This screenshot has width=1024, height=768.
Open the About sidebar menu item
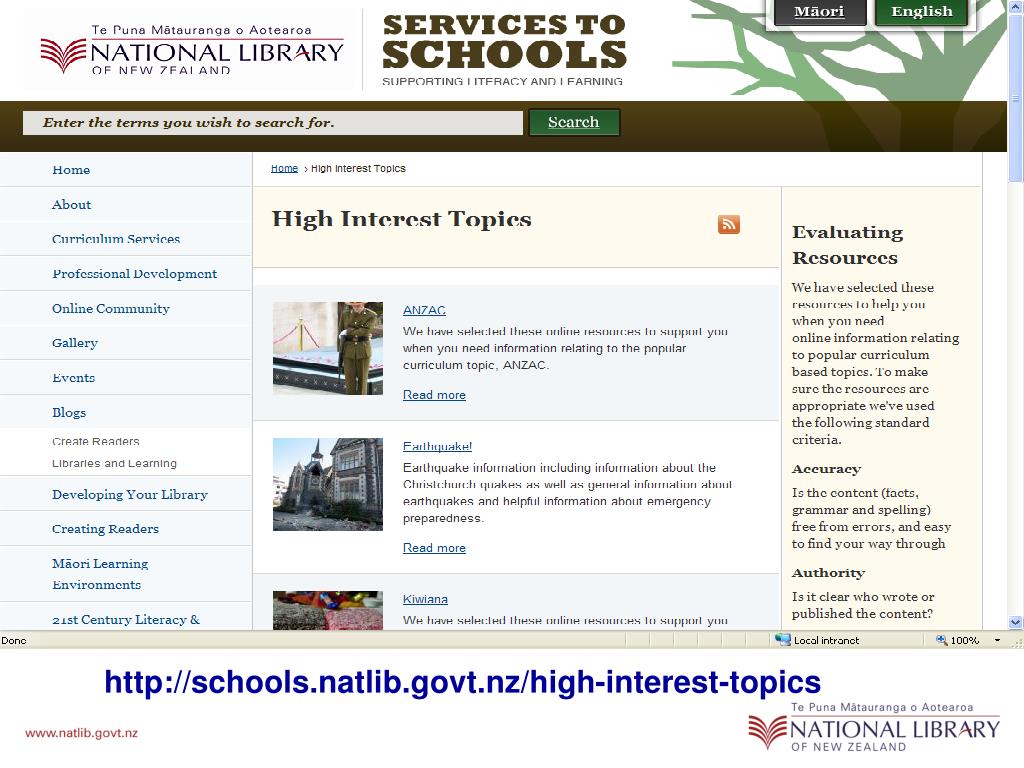coord(71,204)
